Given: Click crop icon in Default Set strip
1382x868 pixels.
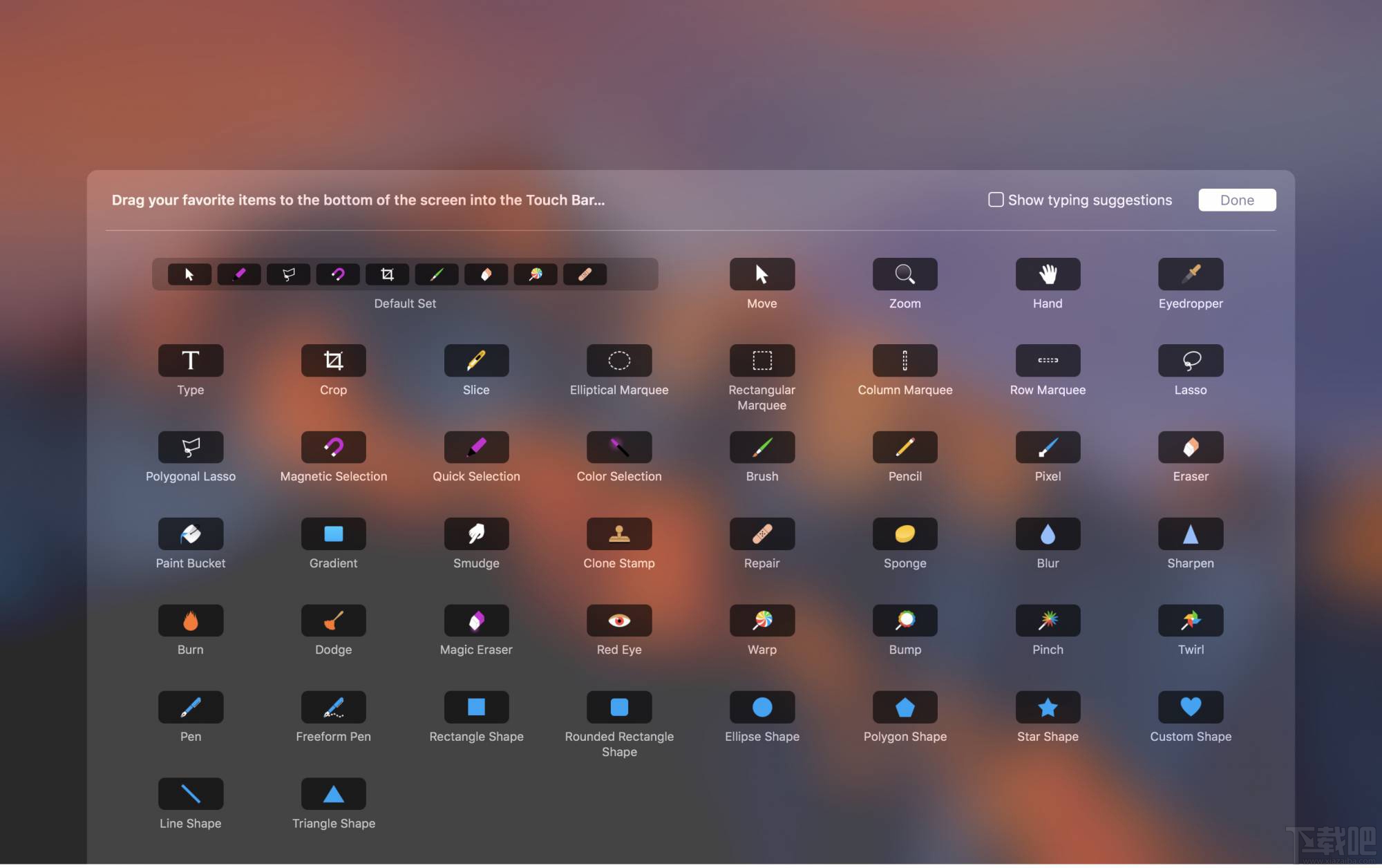Looking at the screenshot, I should (x=387, y=274).
